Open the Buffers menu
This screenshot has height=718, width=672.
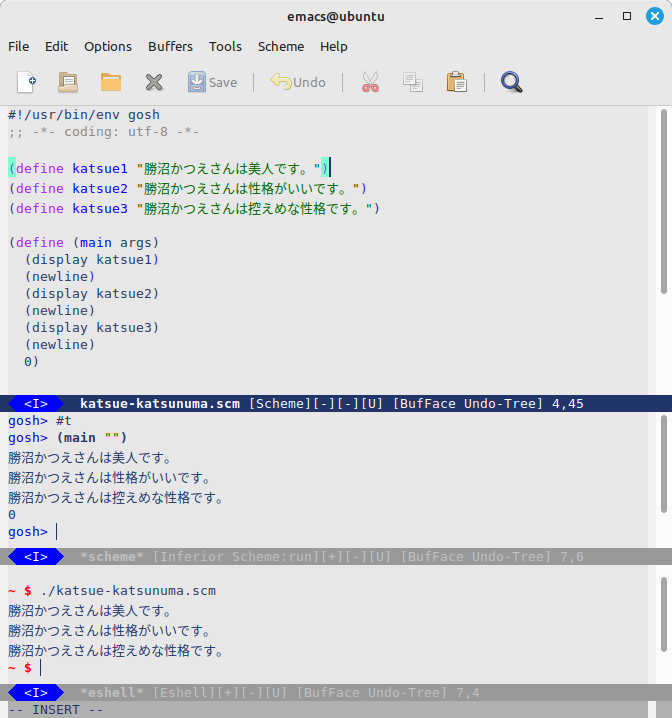[x=170, y=47]
